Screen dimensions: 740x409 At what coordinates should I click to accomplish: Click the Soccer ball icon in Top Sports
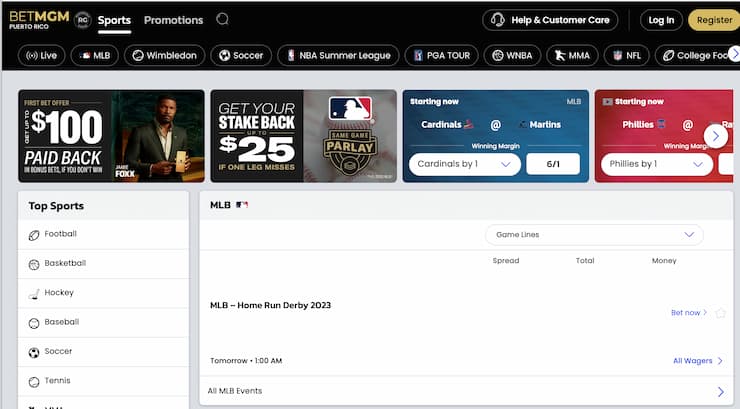pos(34,352)
